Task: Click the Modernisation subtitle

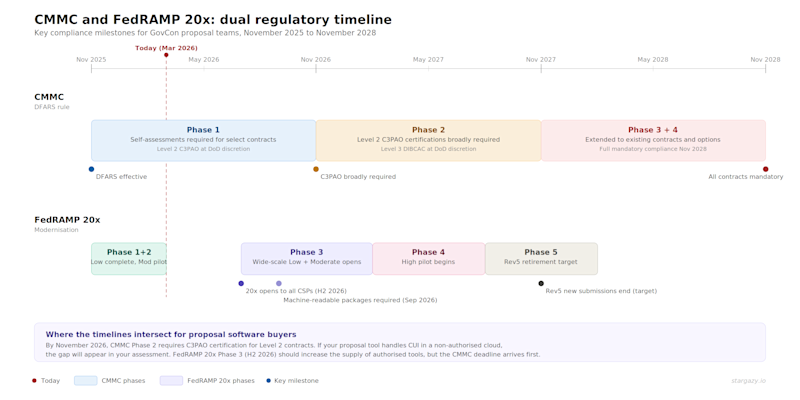Action: click(x=57, y=230)
